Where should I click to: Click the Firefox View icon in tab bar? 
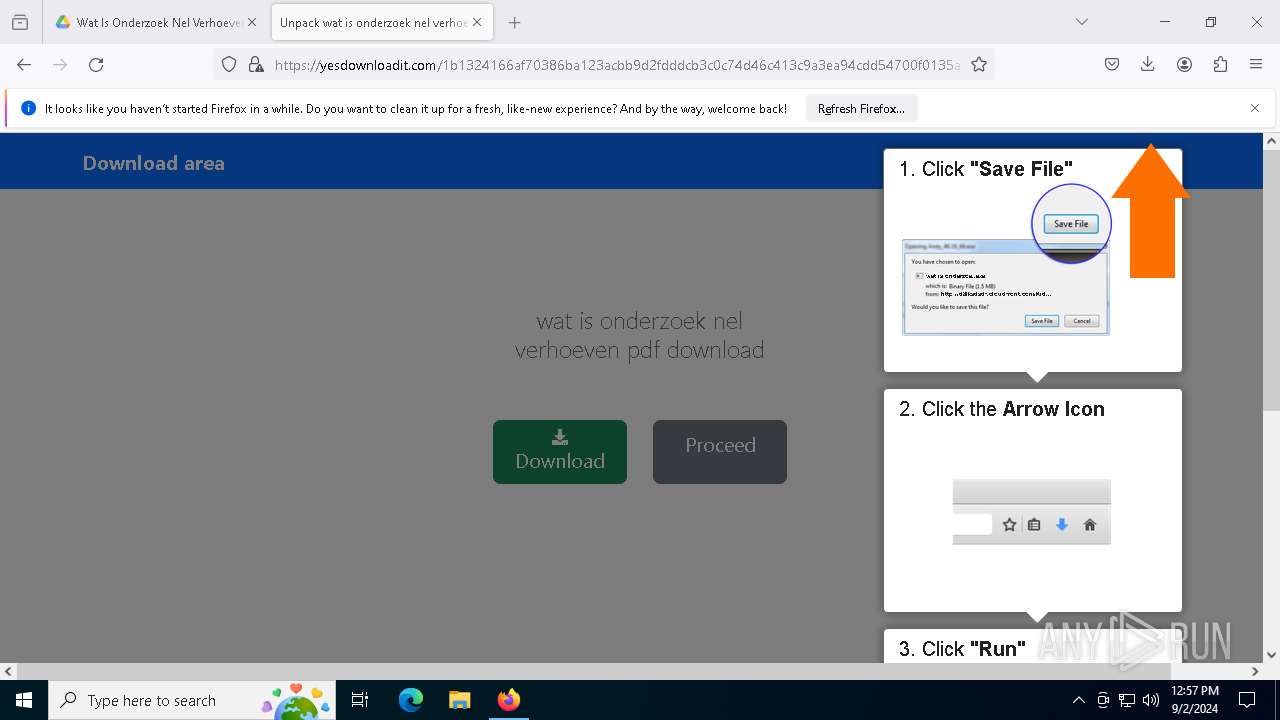pos(20,22)
